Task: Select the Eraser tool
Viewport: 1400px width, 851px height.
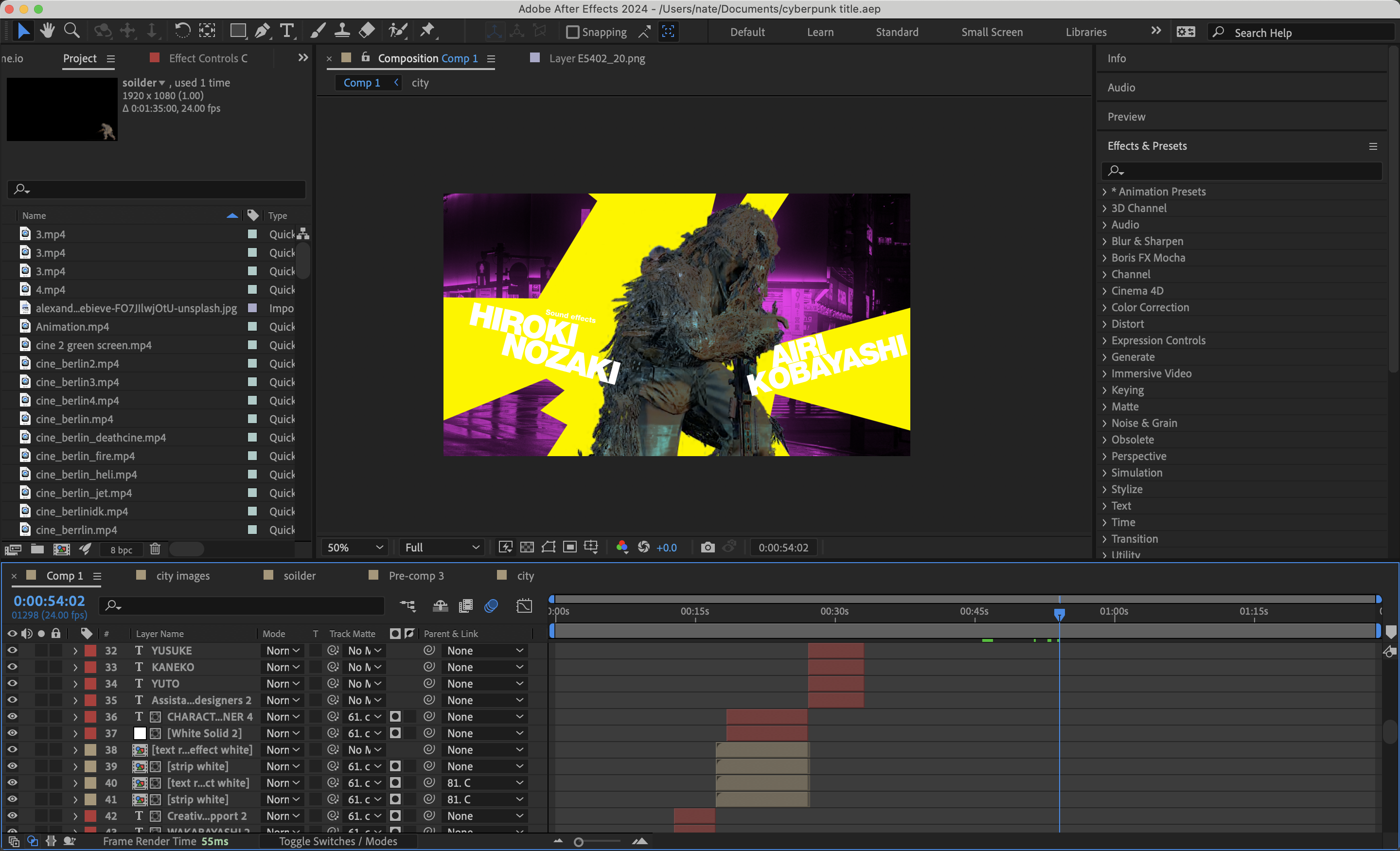Action: (x=367, y=31)
